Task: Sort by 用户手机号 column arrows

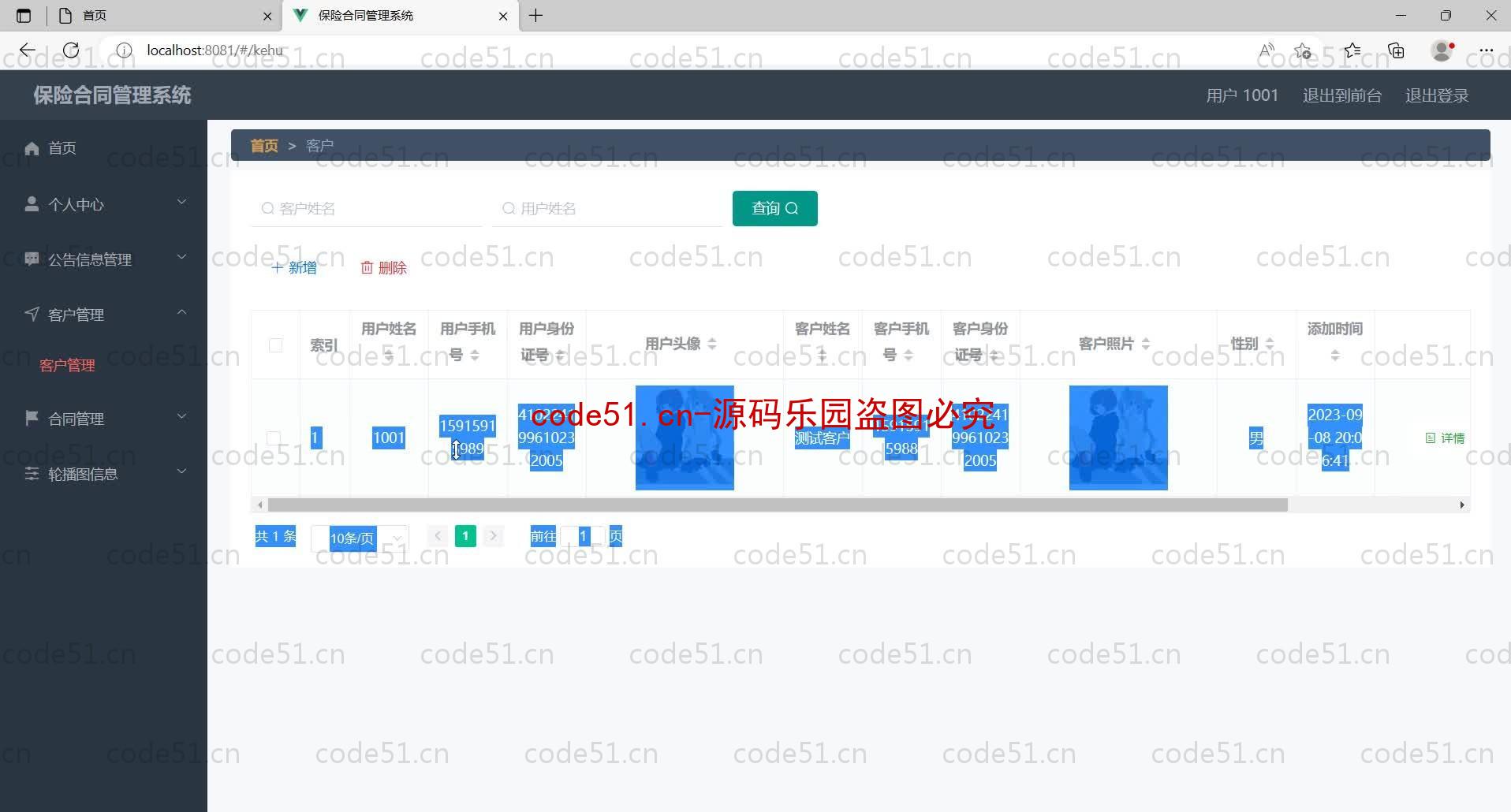Action: coord(475,356)
